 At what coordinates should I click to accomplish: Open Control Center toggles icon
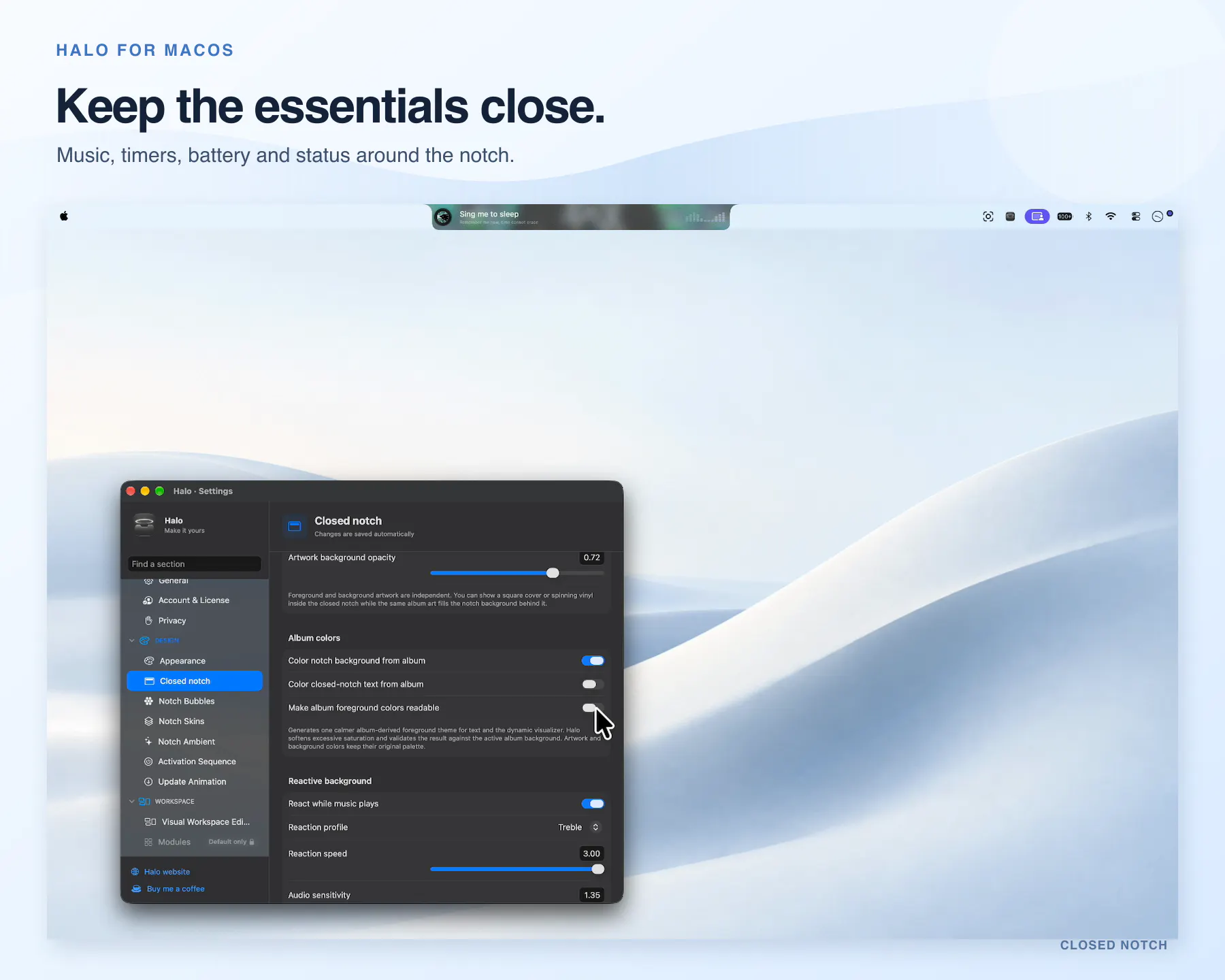tap(1136, 216)
